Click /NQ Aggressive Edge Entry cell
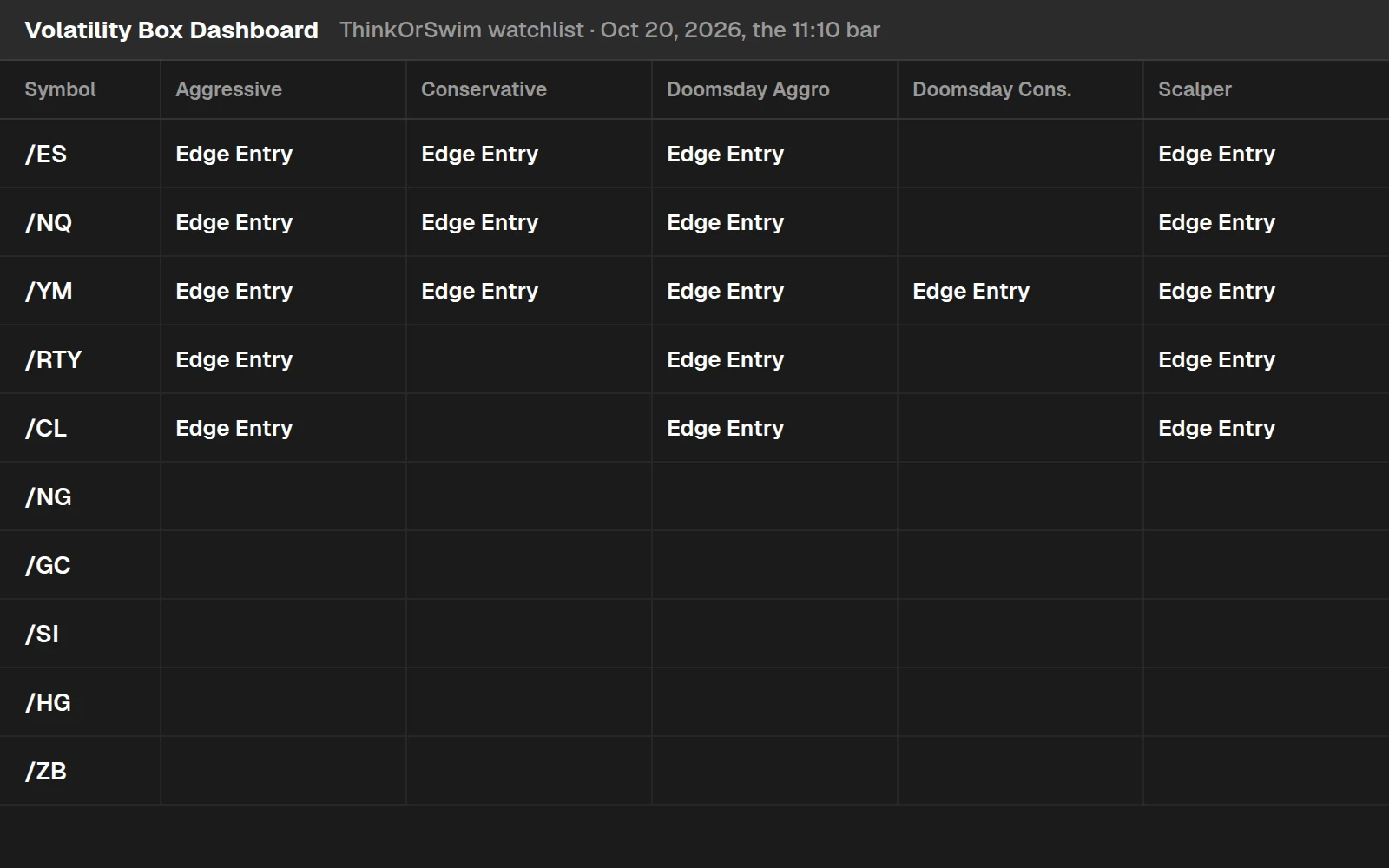Image resolution: width=1389 pixels, height=868 pixels. [283, 222]
